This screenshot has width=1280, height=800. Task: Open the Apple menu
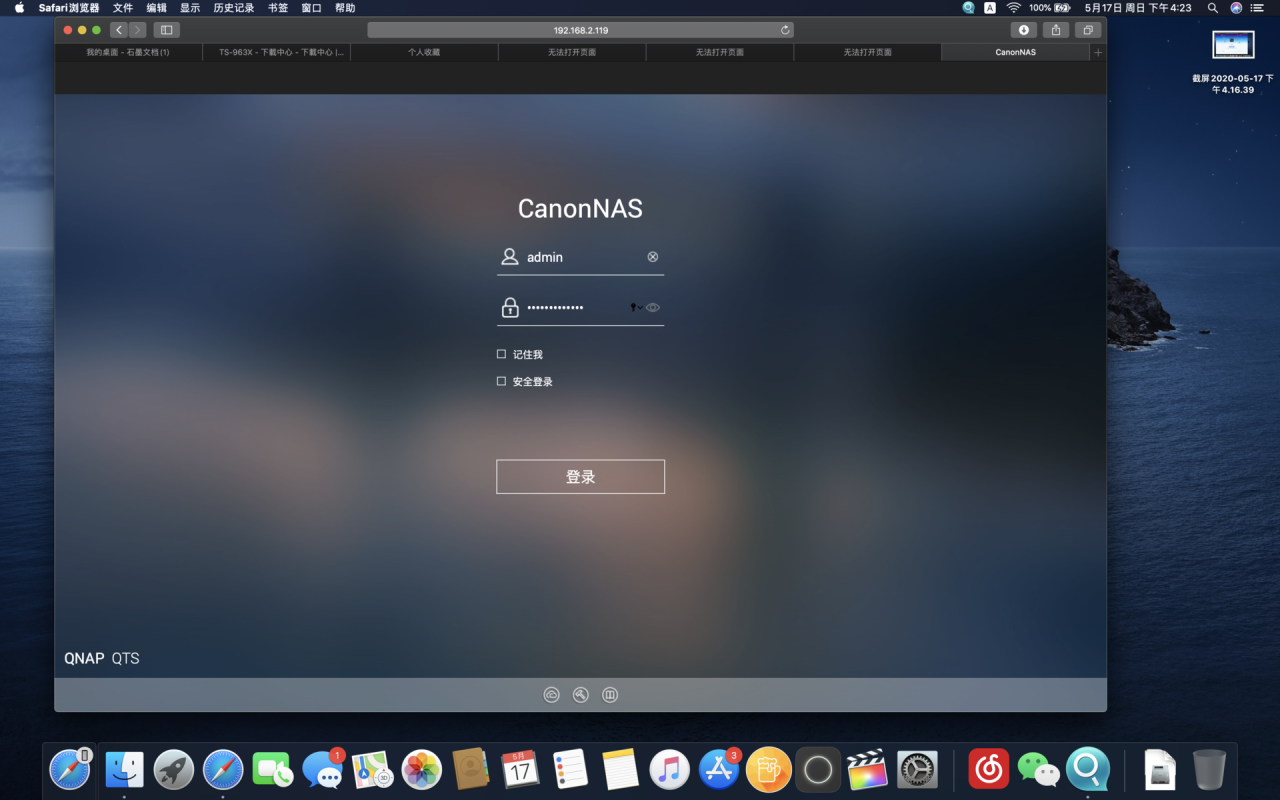[19, 8]
